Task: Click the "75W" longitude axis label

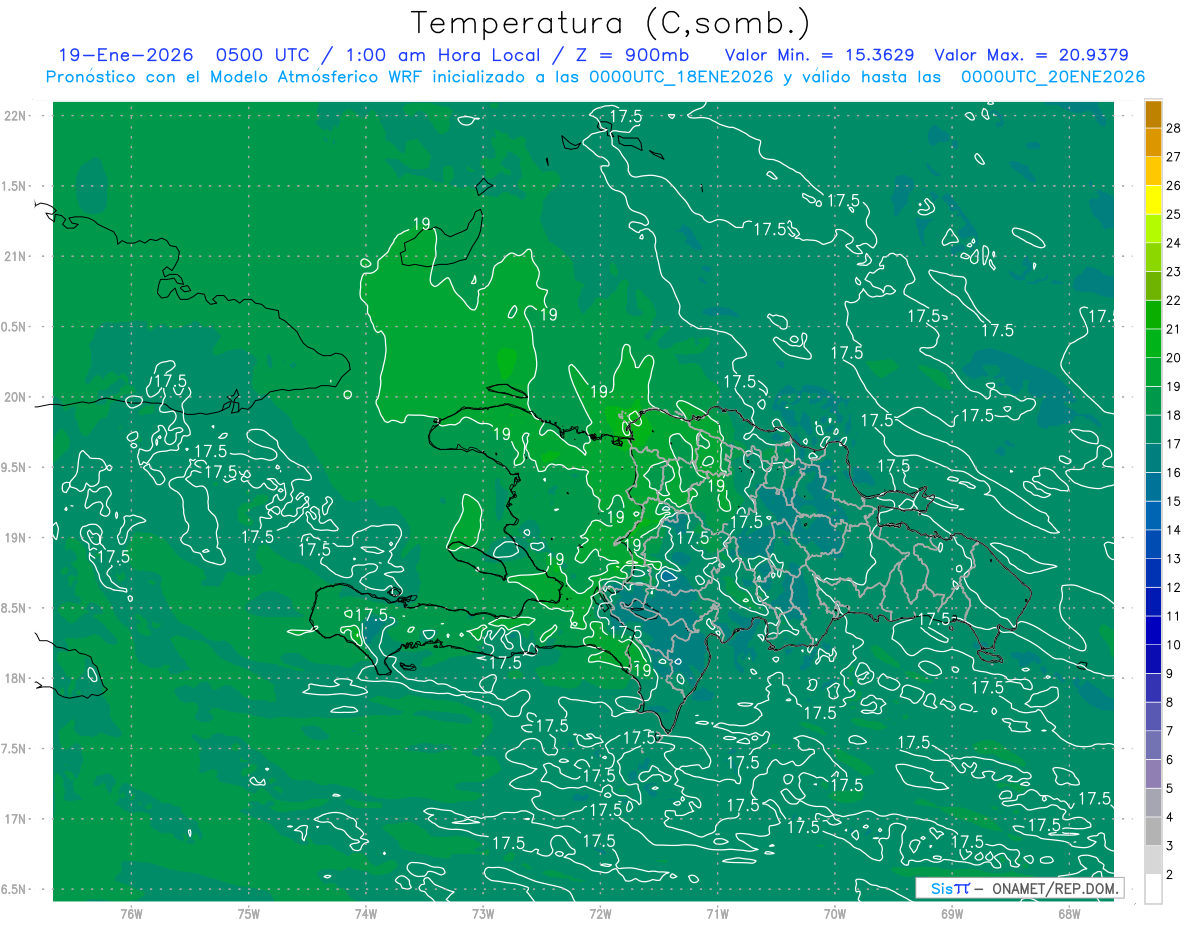Action: coord(249,913)
